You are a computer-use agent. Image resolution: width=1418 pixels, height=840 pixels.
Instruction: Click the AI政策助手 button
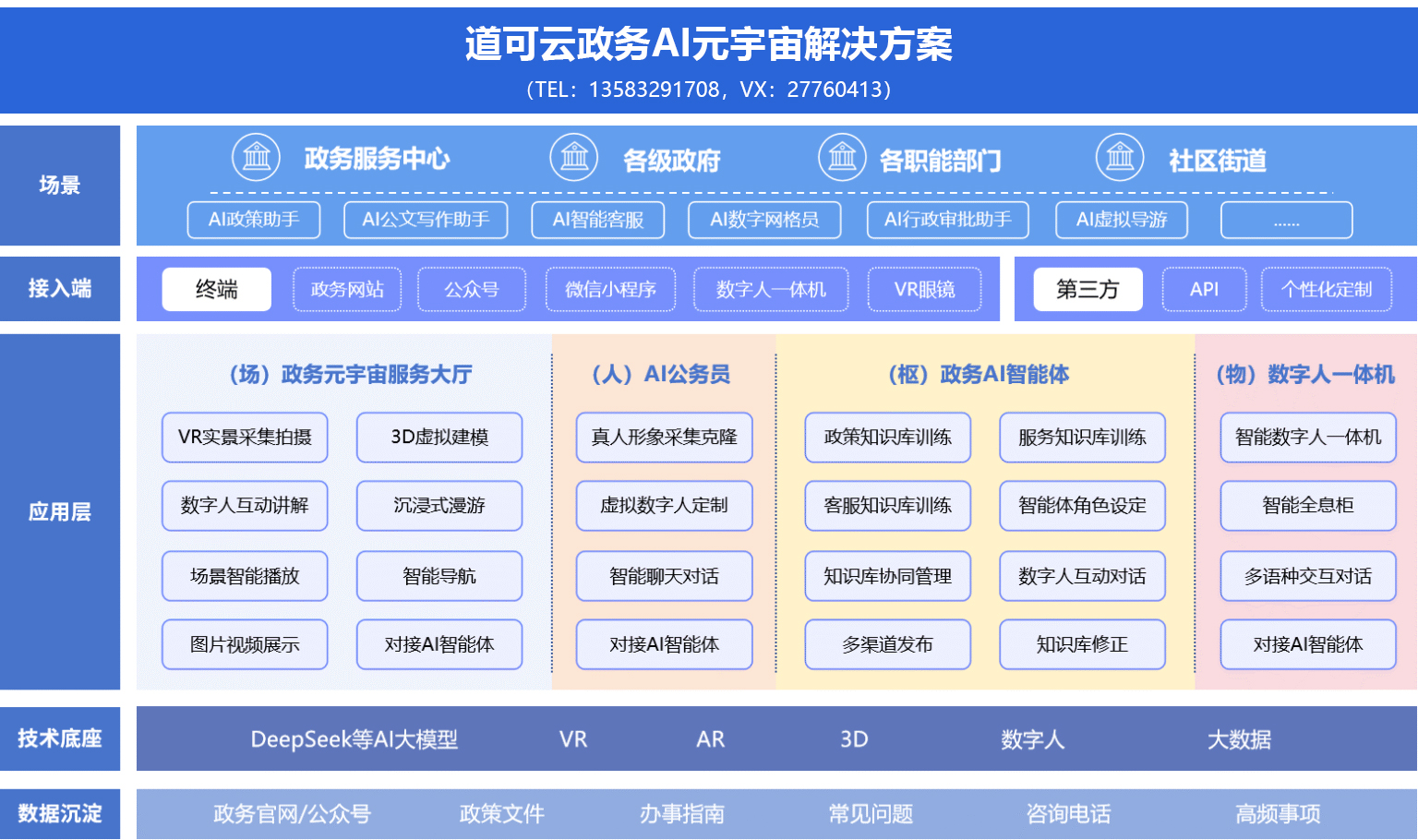pos(254,220)
